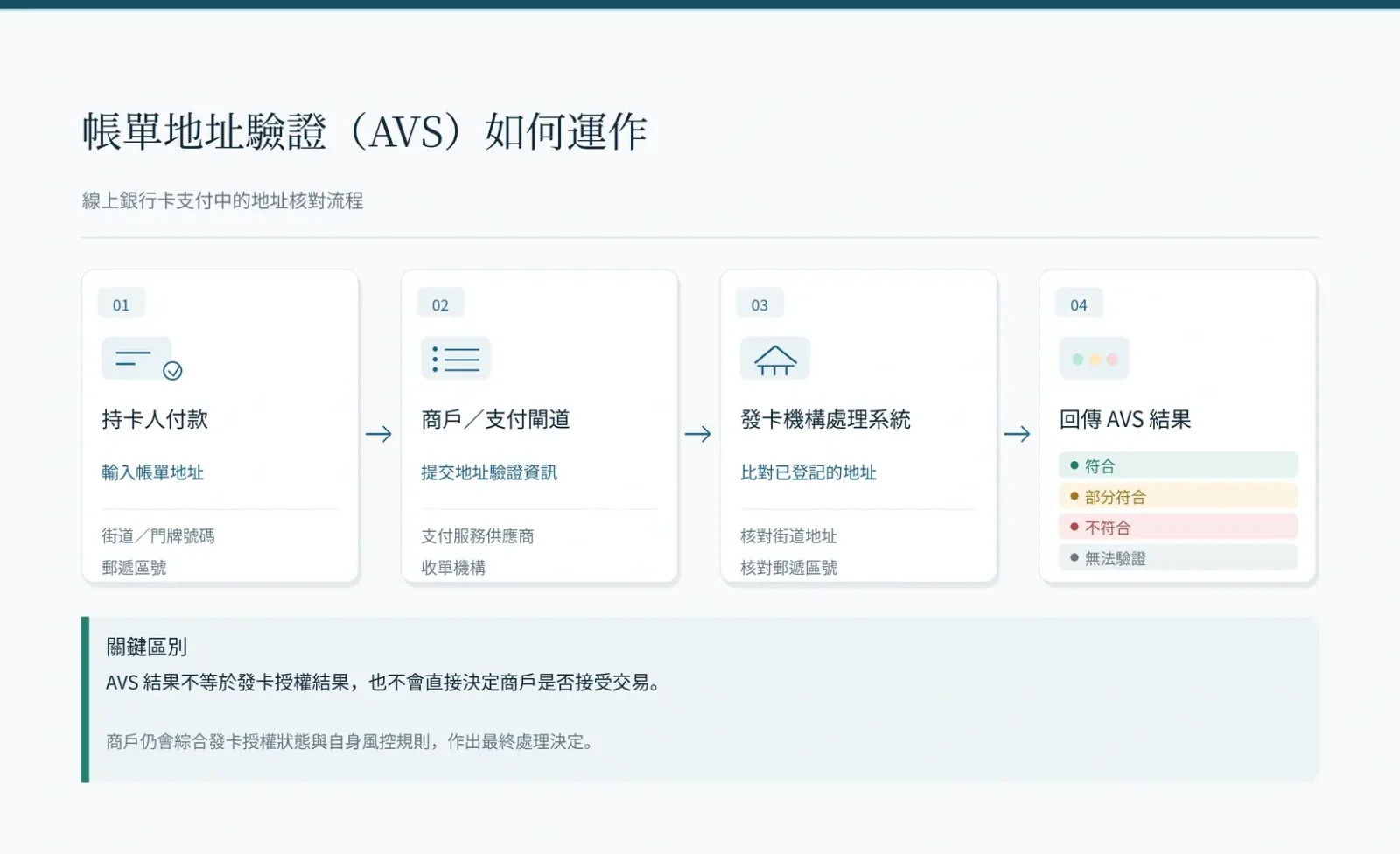
Task: Click the 收單機構 line
Action: [453, 567]
